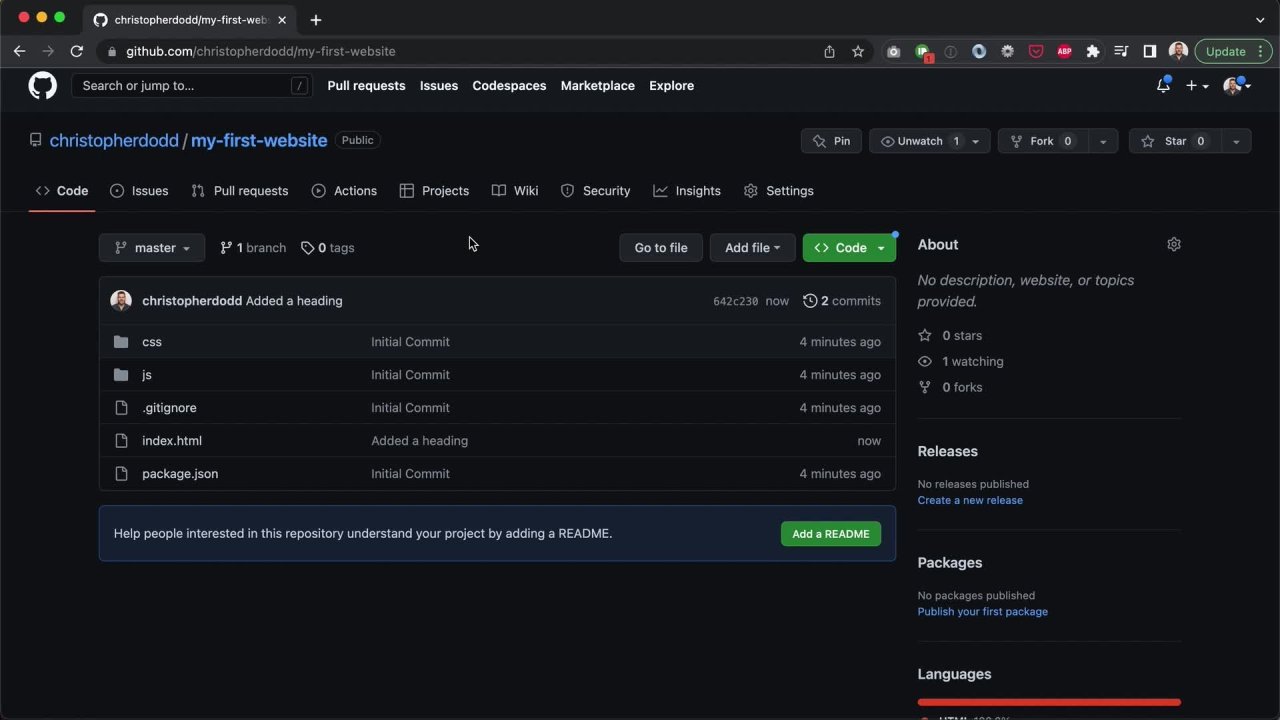This screenshot has width=1280, height=720.
Task: Switch to the Actions tab
Action: pos(344,191)
